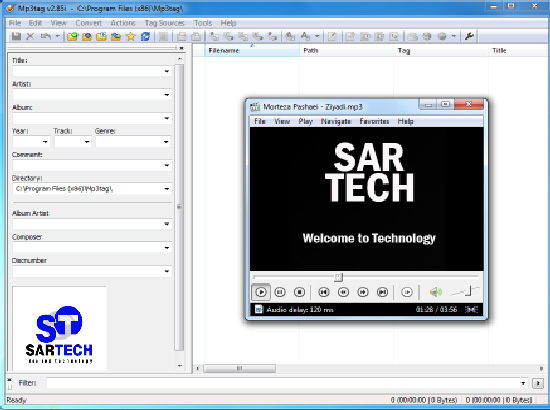Click the Save tag toolbar icon
The width and height of the screenshot is (550, 410).
tap(16, 36)
